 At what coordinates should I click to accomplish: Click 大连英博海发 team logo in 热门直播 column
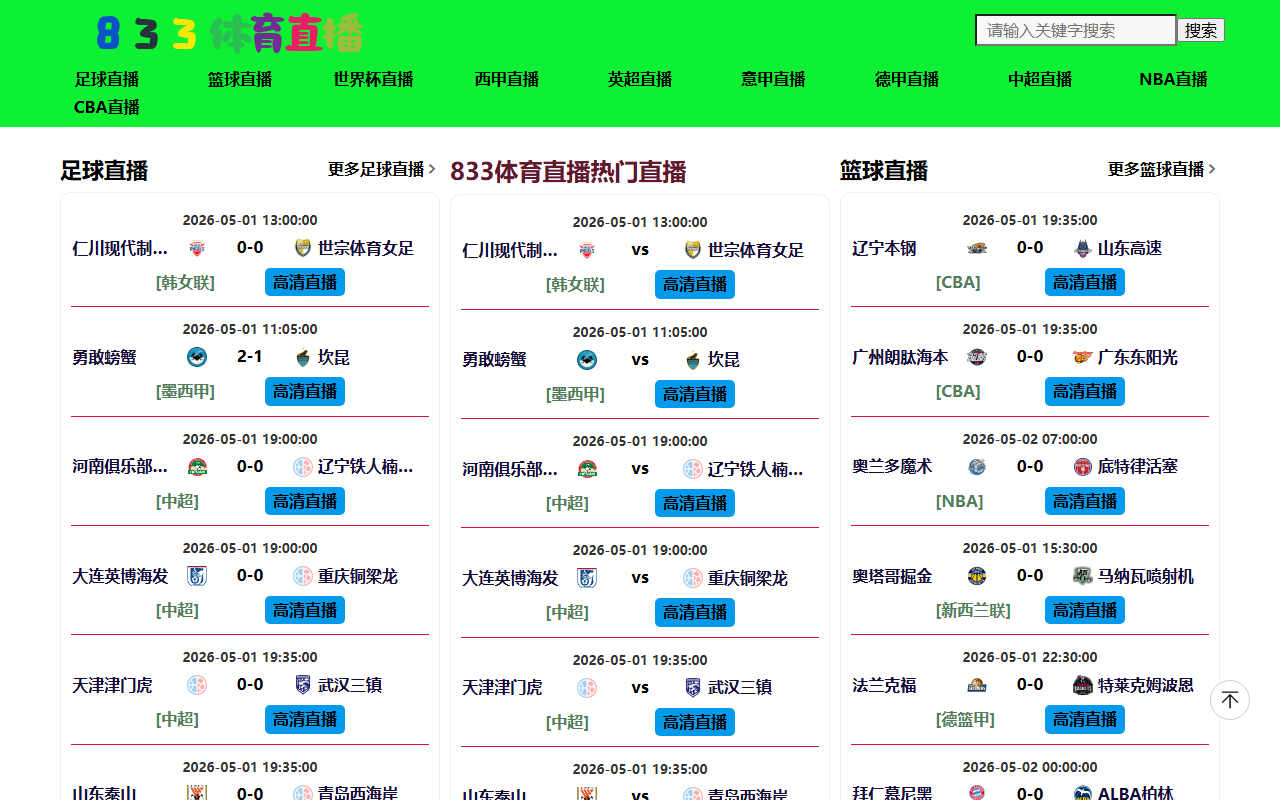tap(587, 578)
